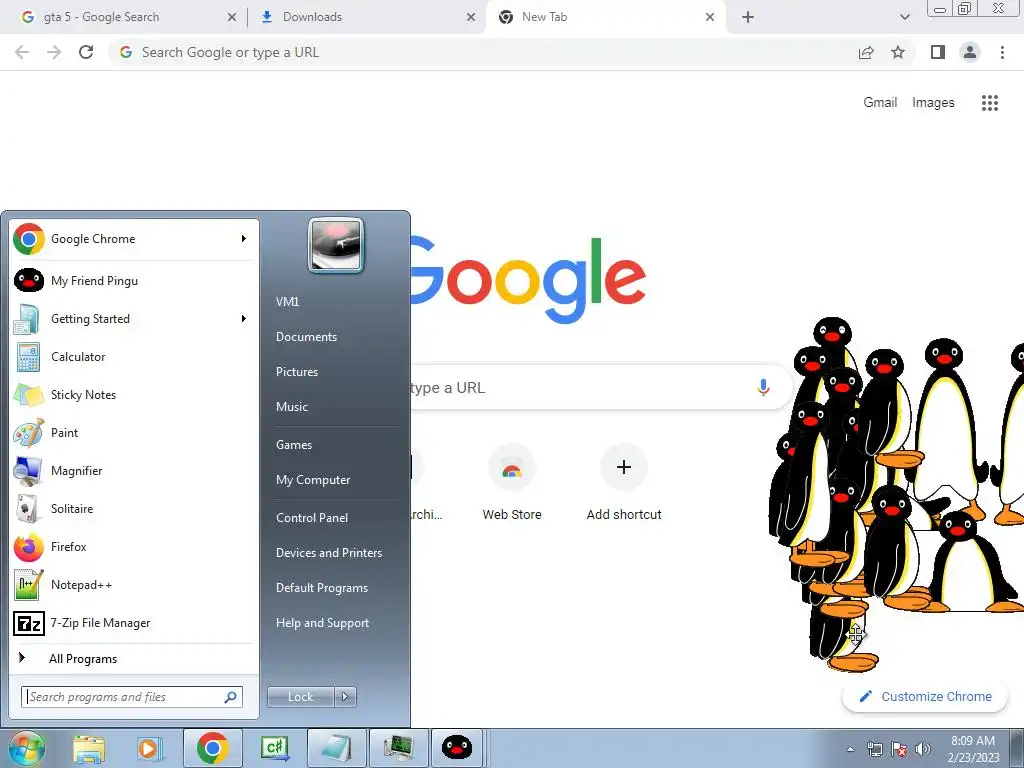
Task: Open shutdown options arrow beside Lock
Action: pos(345,697)
